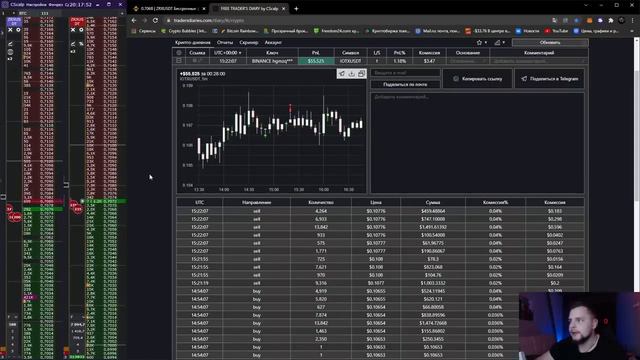Click the X icon in CScalp left order book
This screenshot has width=640, height=360.
tap(10, 30)
